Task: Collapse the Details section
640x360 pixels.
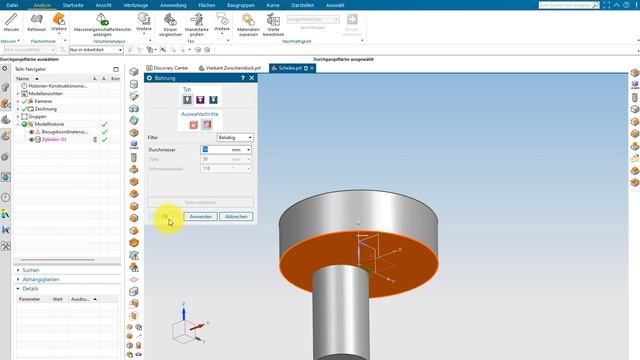Action: (x=30, y=289)
